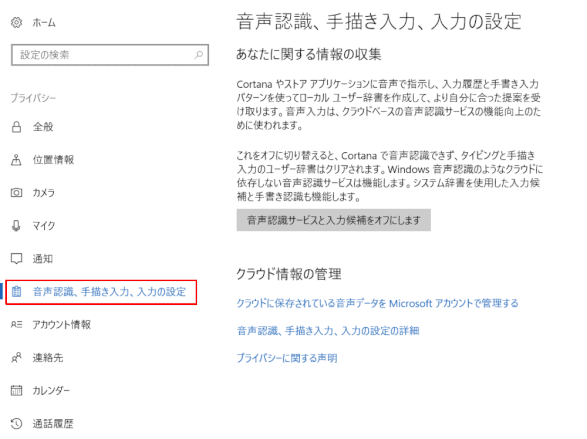
Task: Click the camera icon
Action: 16,193
